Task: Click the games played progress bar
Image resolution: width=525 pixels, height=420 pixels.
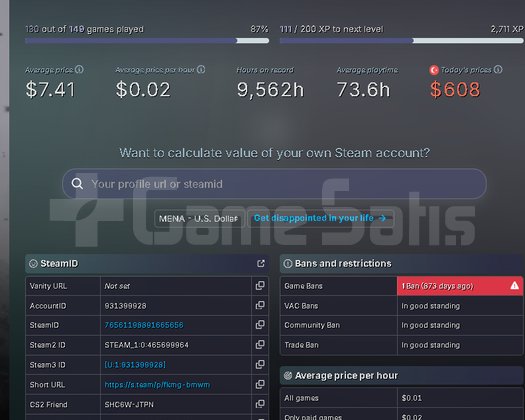Action: pos(147,41)
